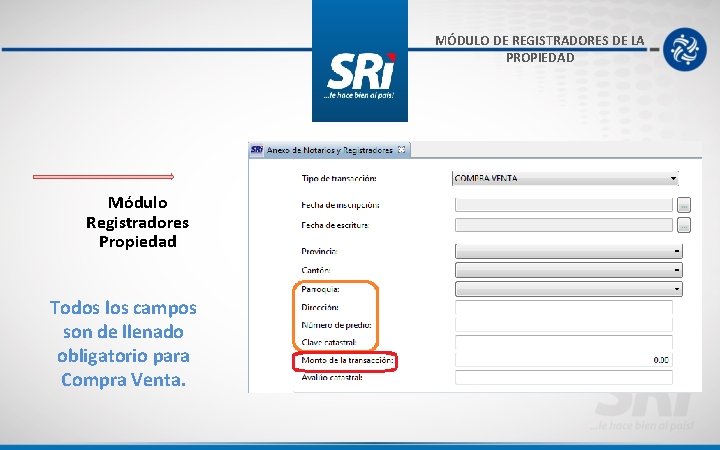Click the Número de predio input field

click(564, 325)
